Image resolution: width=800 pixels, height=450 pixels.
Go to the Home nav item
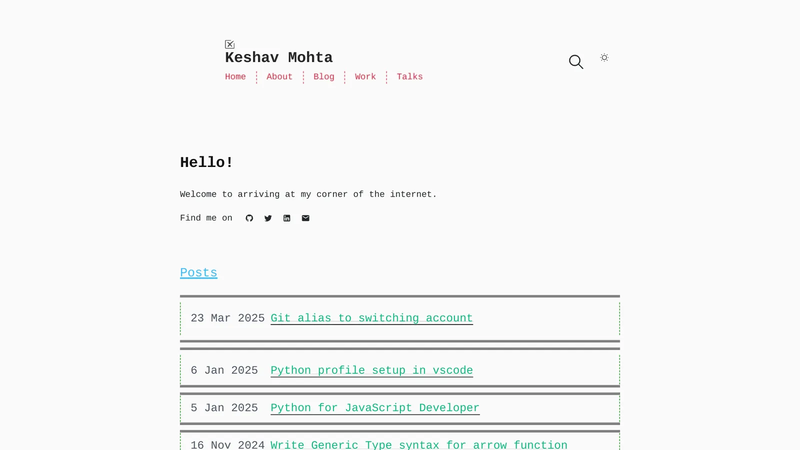click(x=235, y=77)
